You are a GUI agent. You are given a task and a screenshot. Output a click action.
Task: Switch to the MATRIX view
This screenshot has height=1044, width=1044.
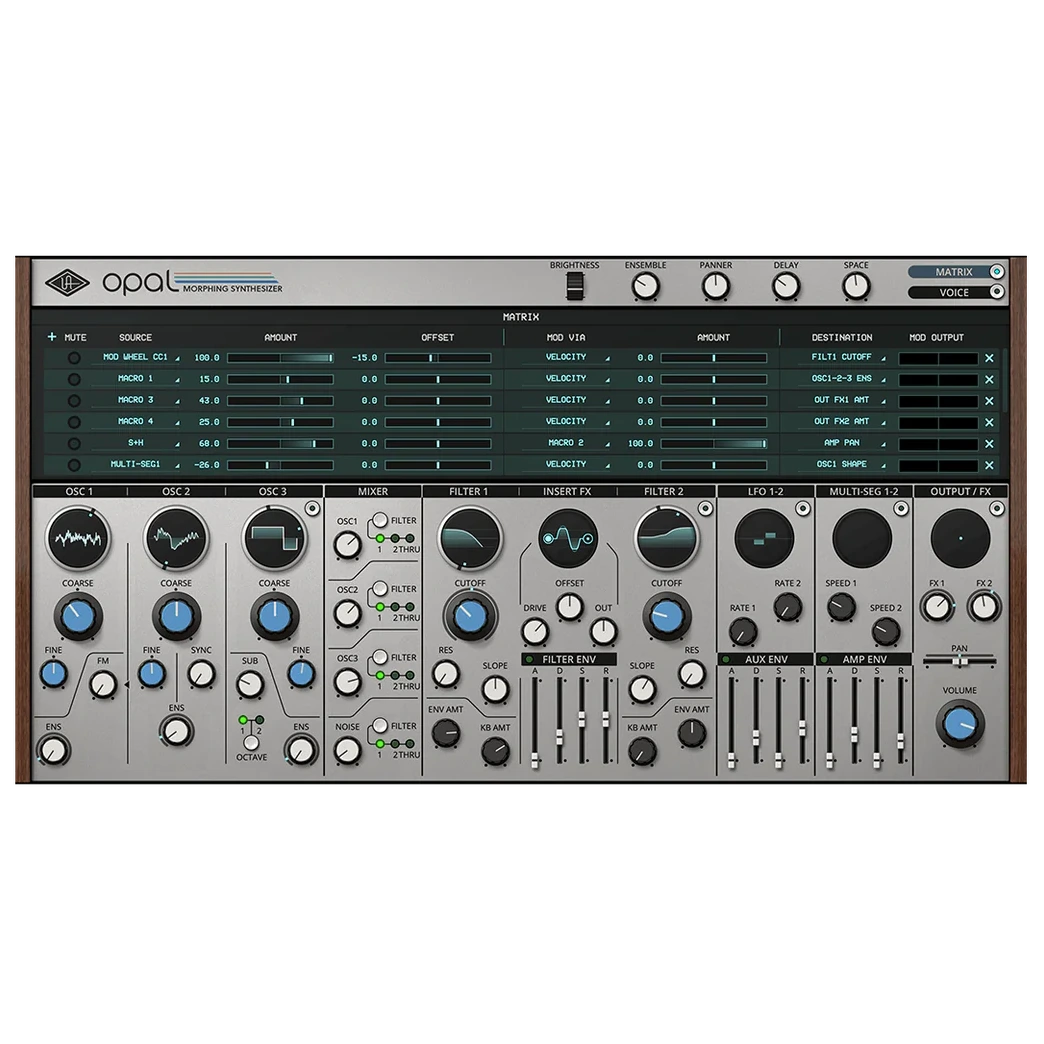[x=956, y=272]
